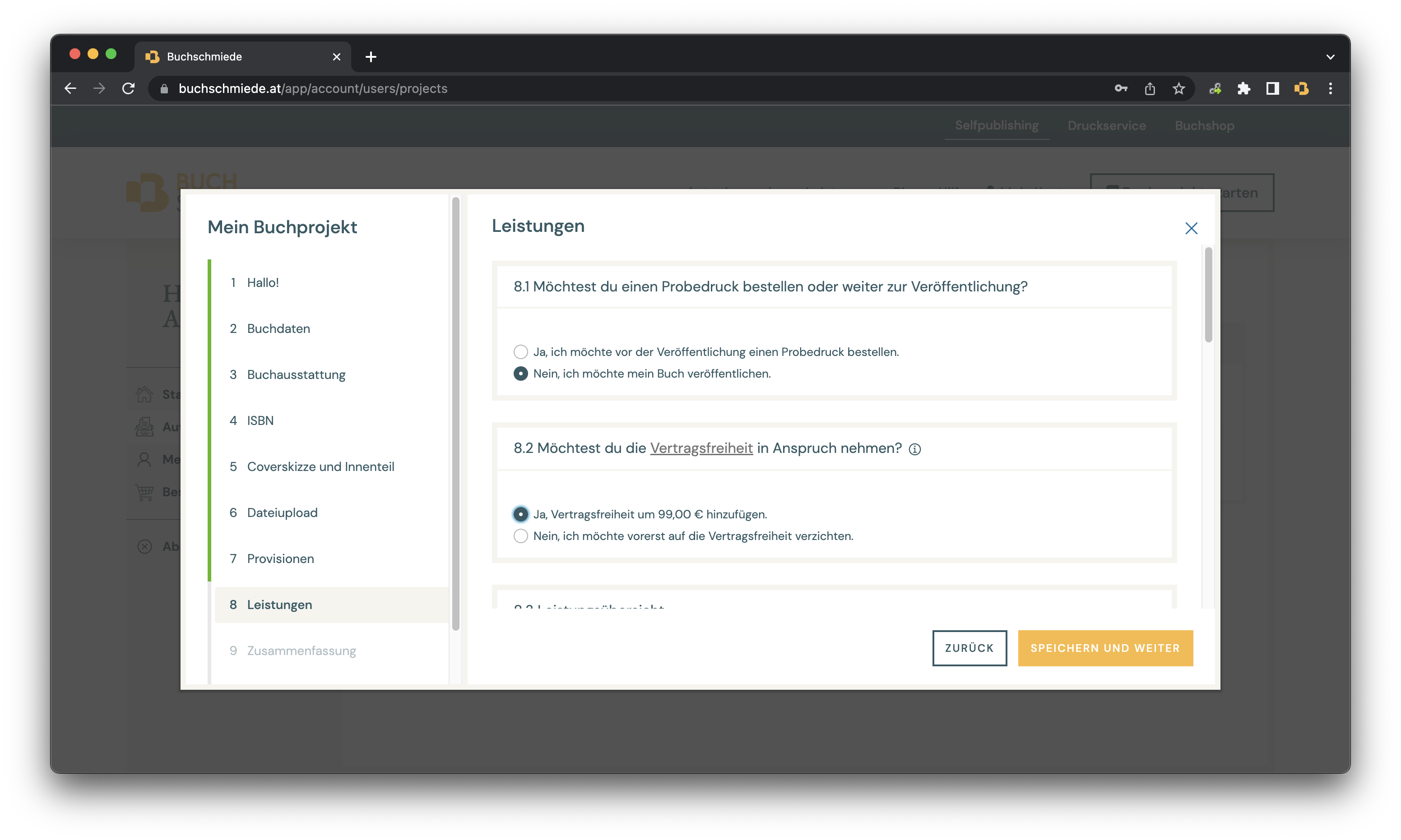The width and height of the screenshot is (1401, 840).
Task: Click the share icon in address bar
Action: 1150,88
